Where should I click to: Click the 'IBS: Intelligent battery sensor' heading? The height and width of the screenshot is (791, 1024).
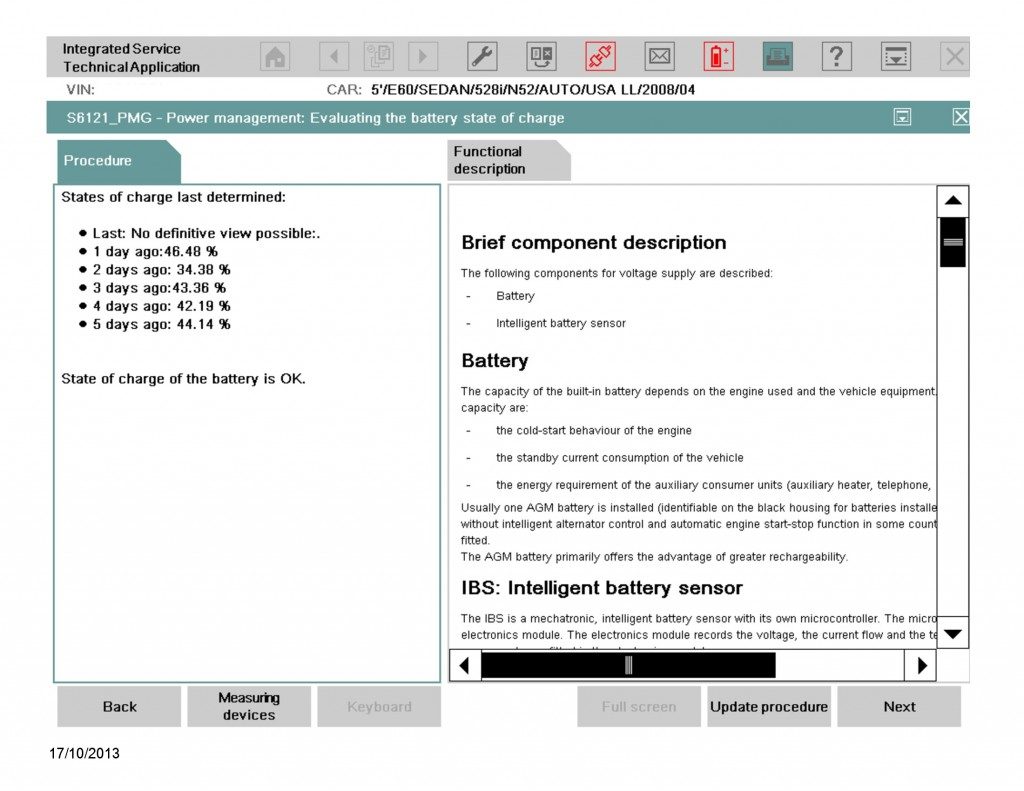[601, 588]
